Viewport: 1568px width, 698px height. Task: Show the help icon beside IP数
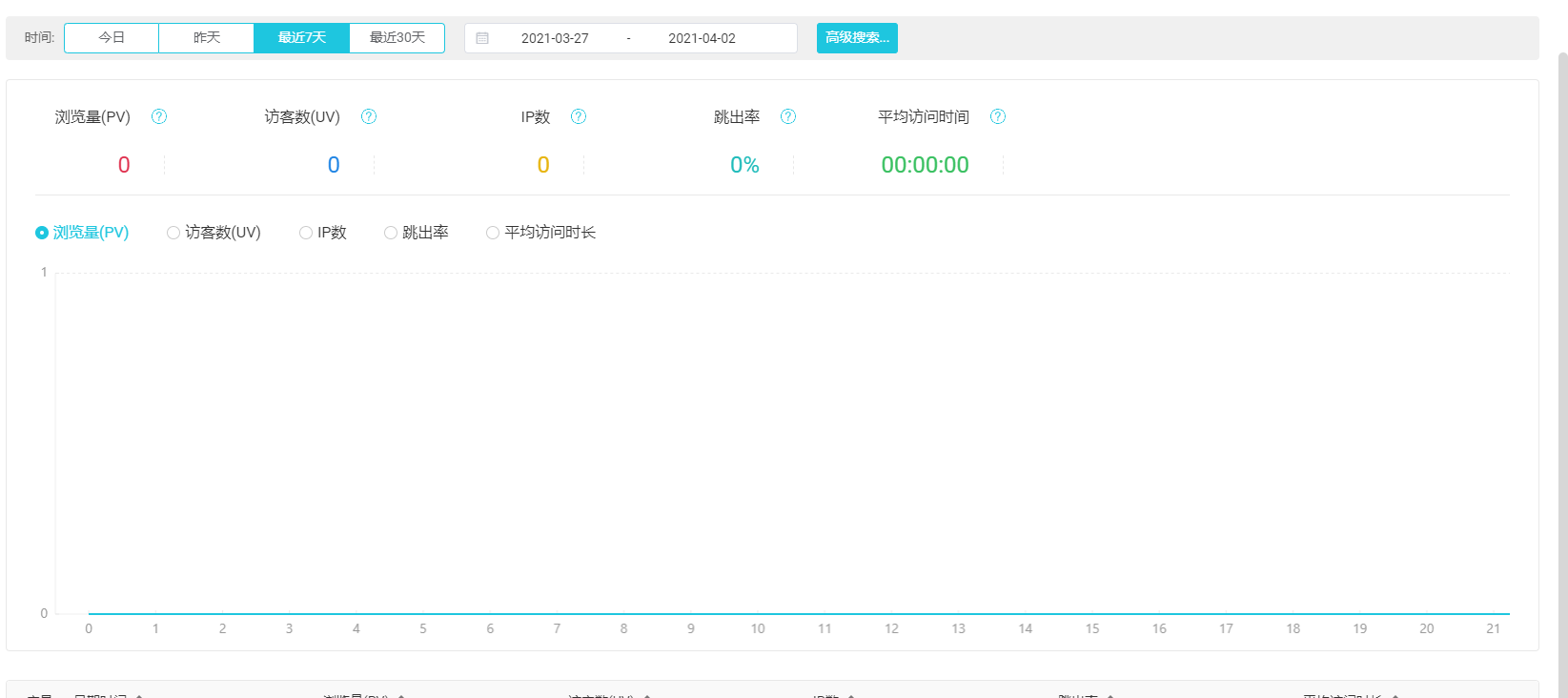[x=579, y=116]
